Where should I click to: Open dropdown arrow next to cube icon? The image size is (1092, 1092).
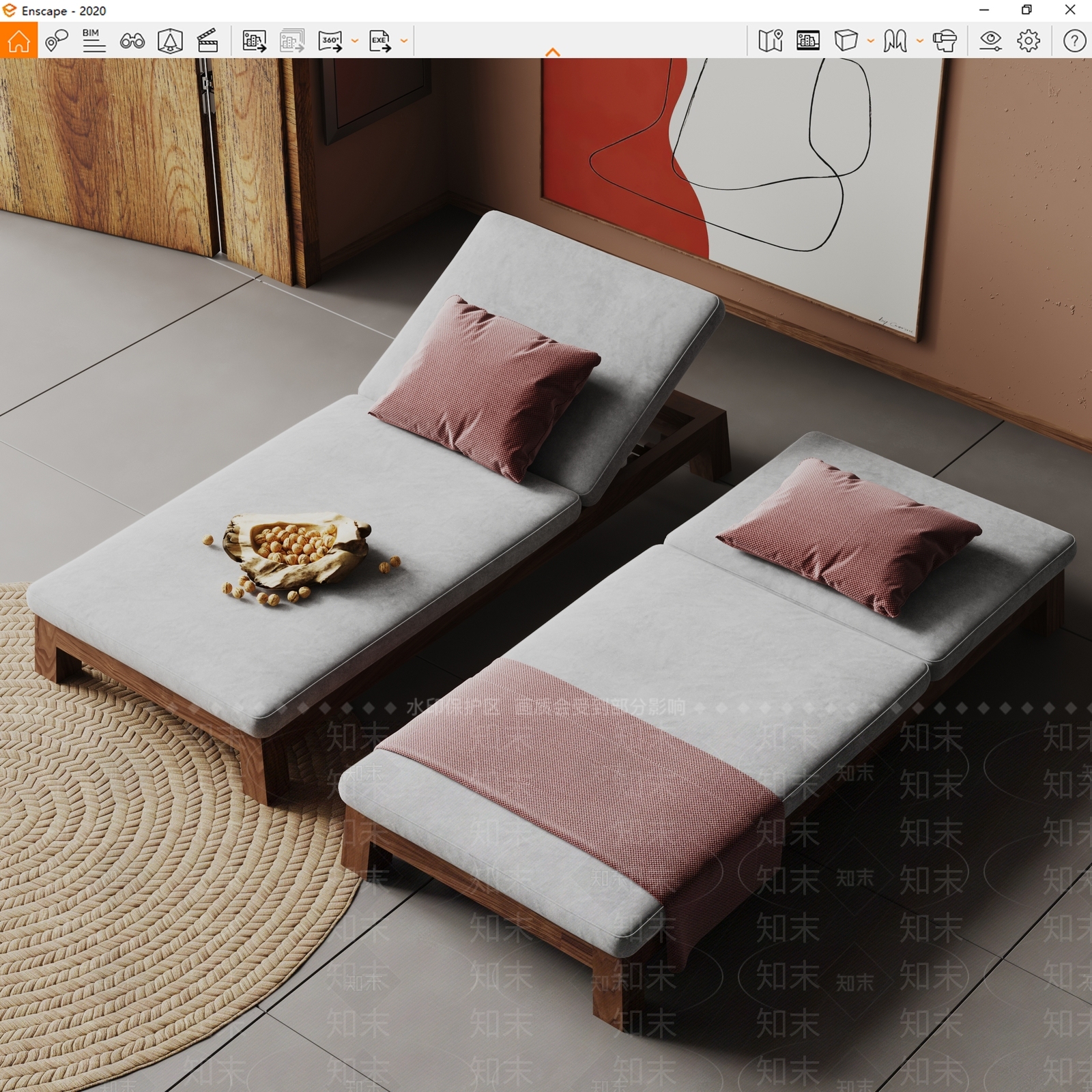pyautogui.click(x=870, y=41)
